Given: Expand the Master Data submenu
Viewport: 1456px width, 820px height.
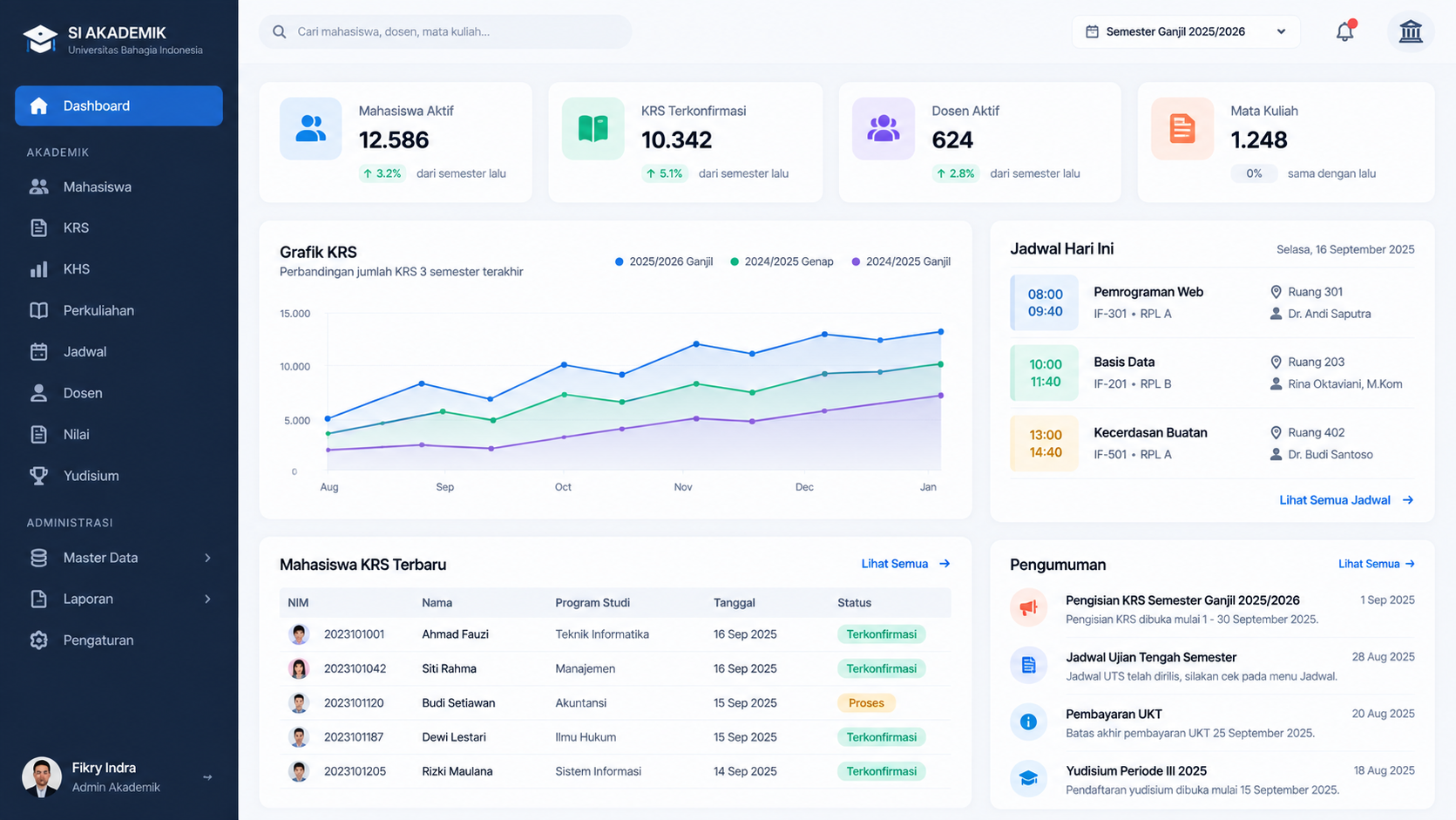Looking at the screenshot, I should [x=207, y=558].
